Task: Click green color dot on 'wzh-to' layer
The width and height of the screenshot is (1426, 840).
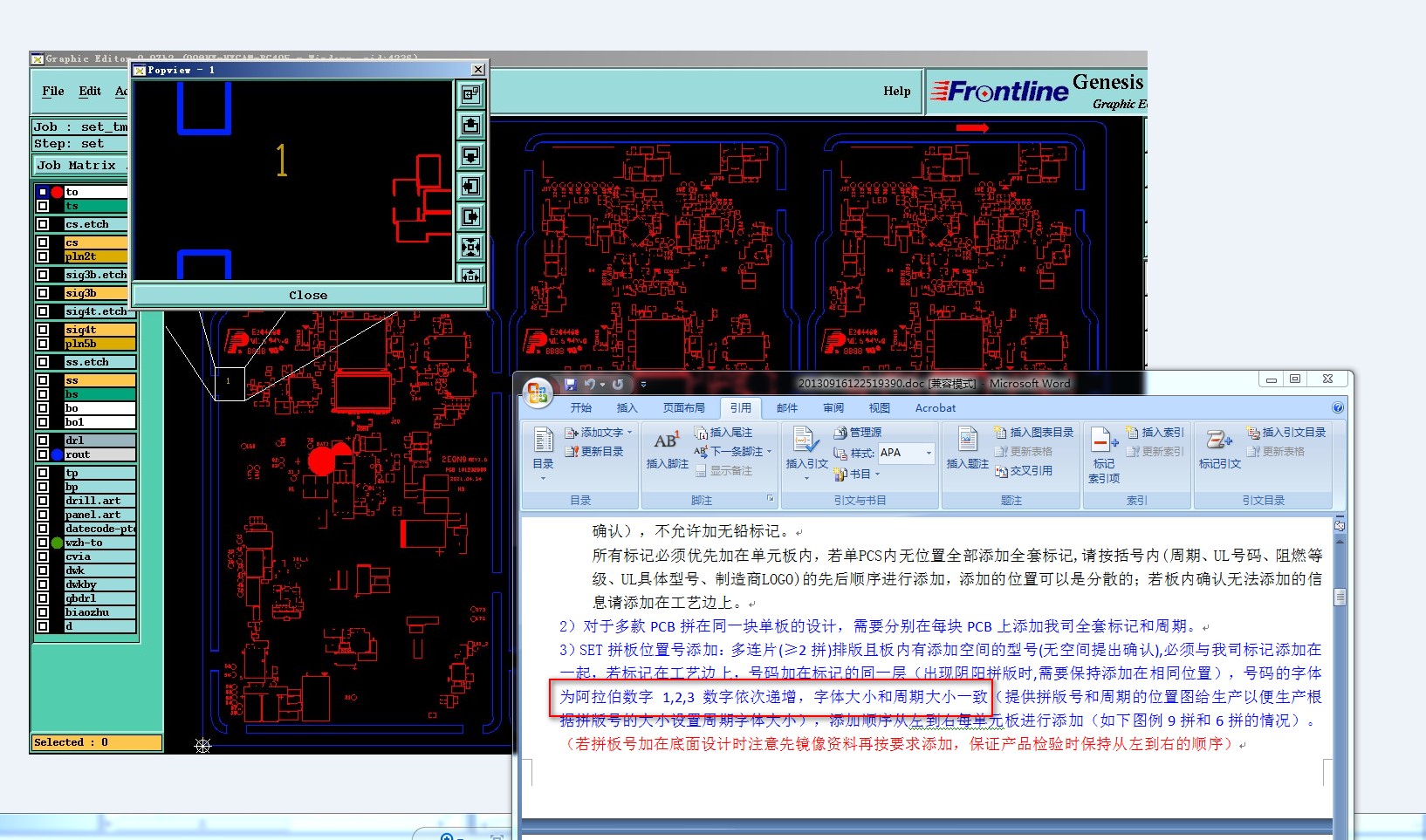Action: pyautogui.click(x=57, y=543)
